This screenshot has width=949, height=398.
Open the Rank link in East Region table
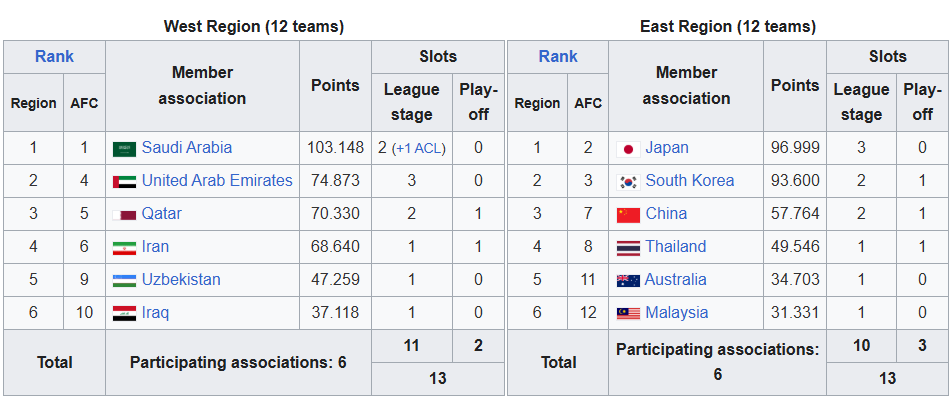click(557, 57)
